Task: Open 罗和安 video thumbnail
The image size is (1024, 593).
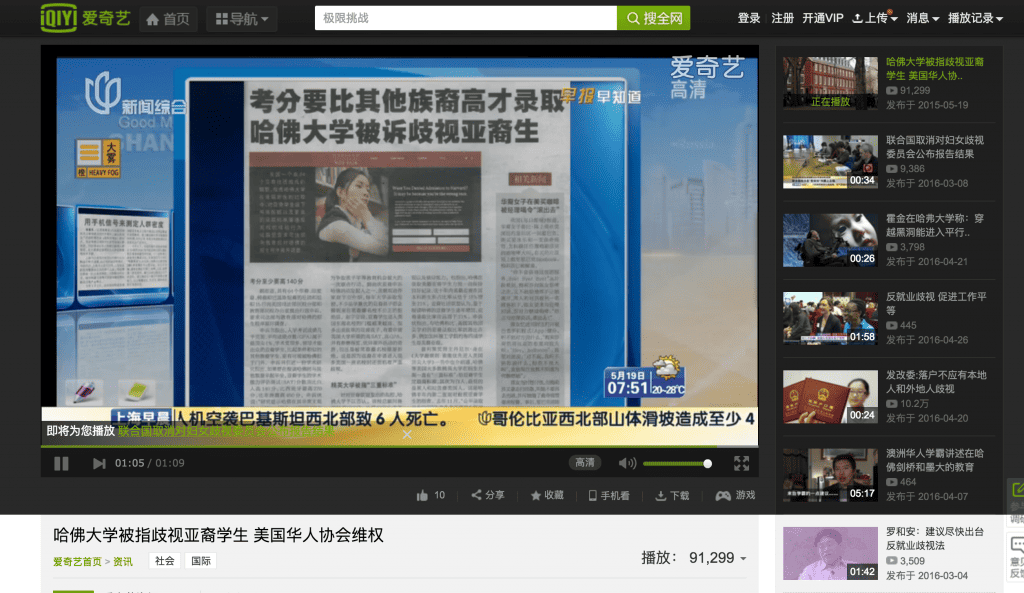Action: coord(830,553)
